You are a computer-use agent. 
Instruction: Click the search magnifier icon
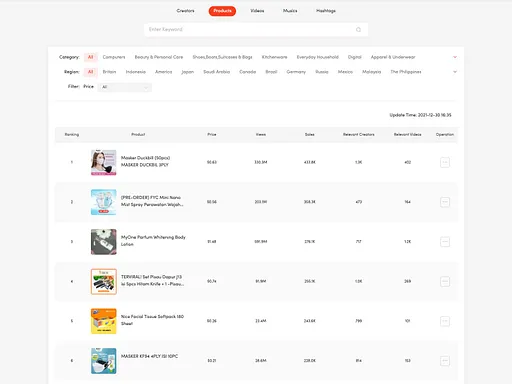click(358, 30)
